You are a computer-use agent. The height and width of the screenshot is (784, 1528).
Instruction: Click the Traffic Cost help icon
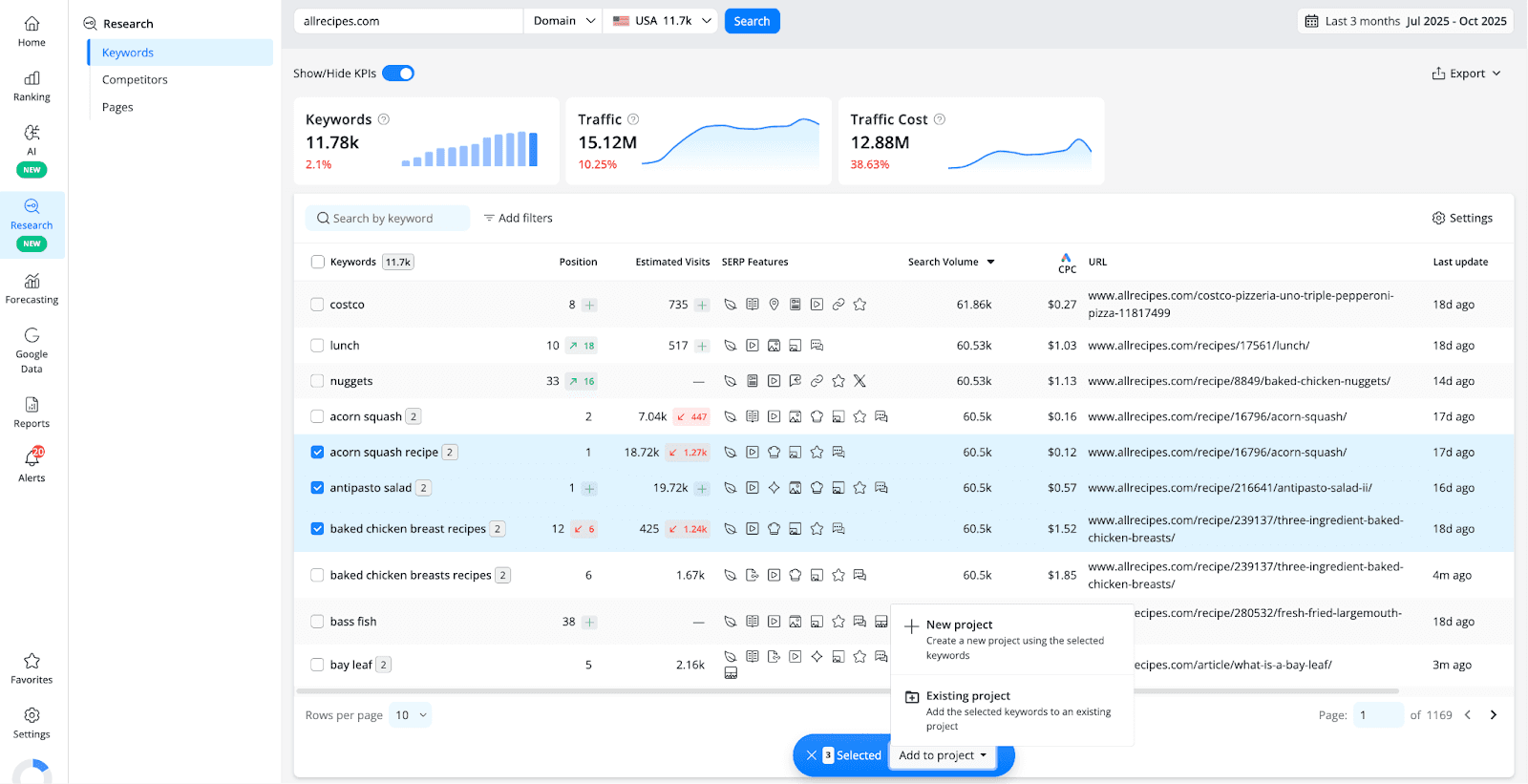point(940,119)
